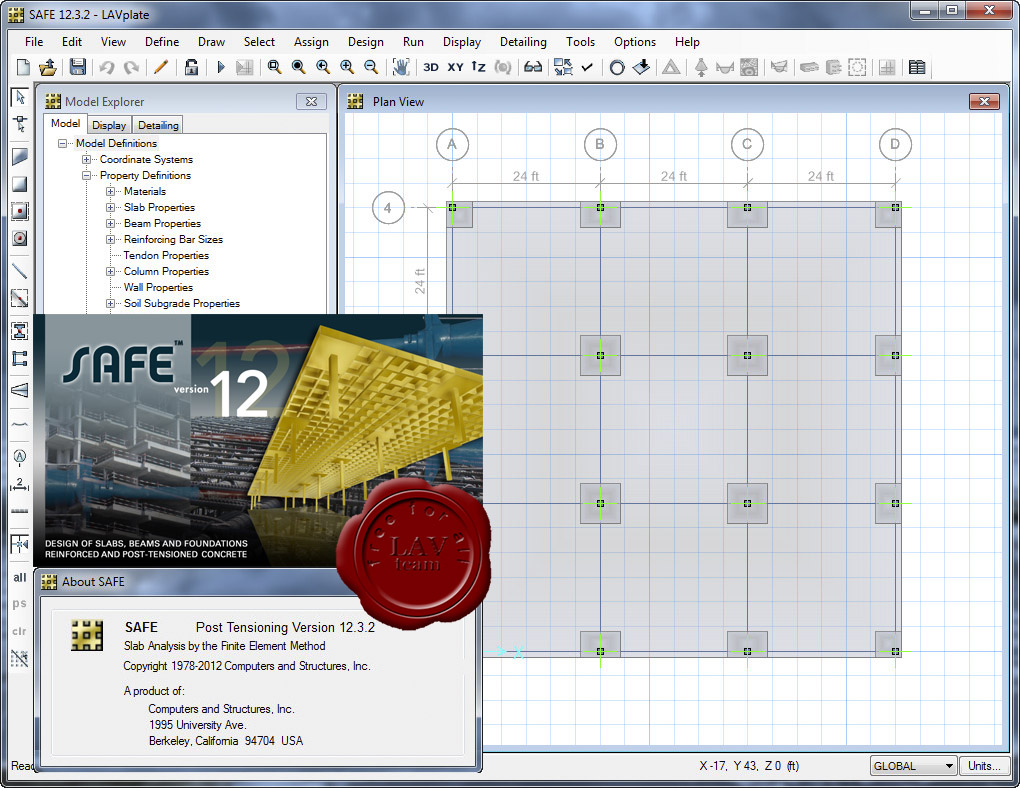
Task: Open the Options menu
Action: 635,42
